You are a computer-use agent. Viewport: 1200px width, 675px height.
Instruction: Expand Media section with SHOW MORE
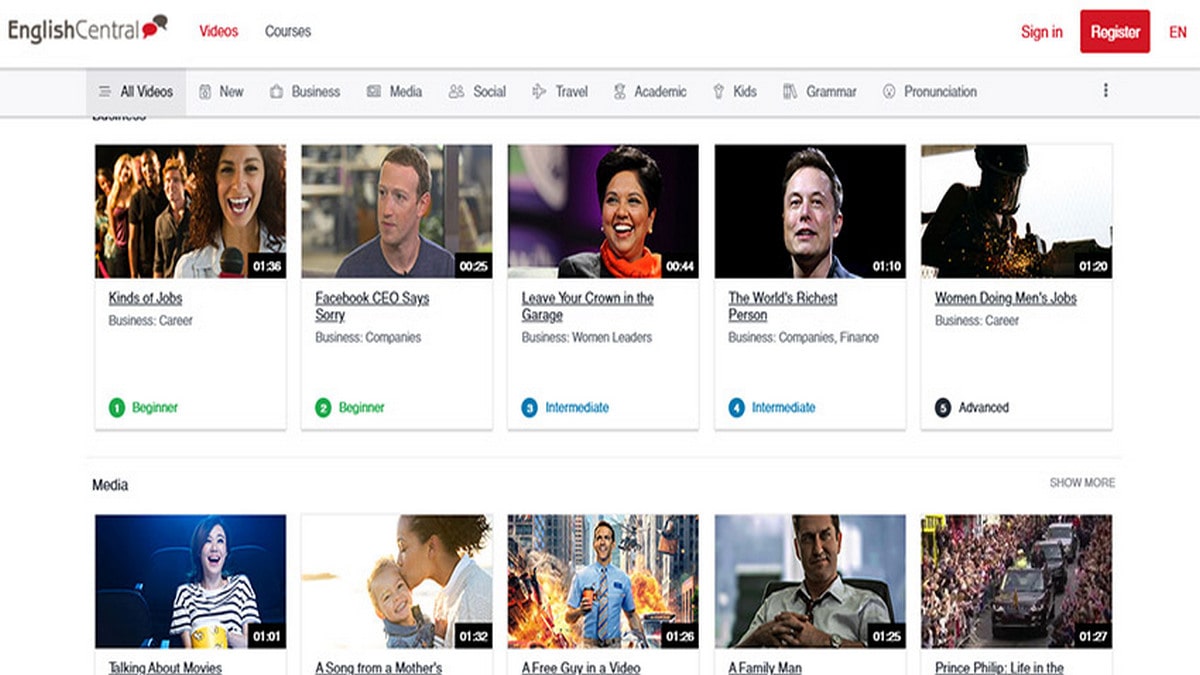1081,483
